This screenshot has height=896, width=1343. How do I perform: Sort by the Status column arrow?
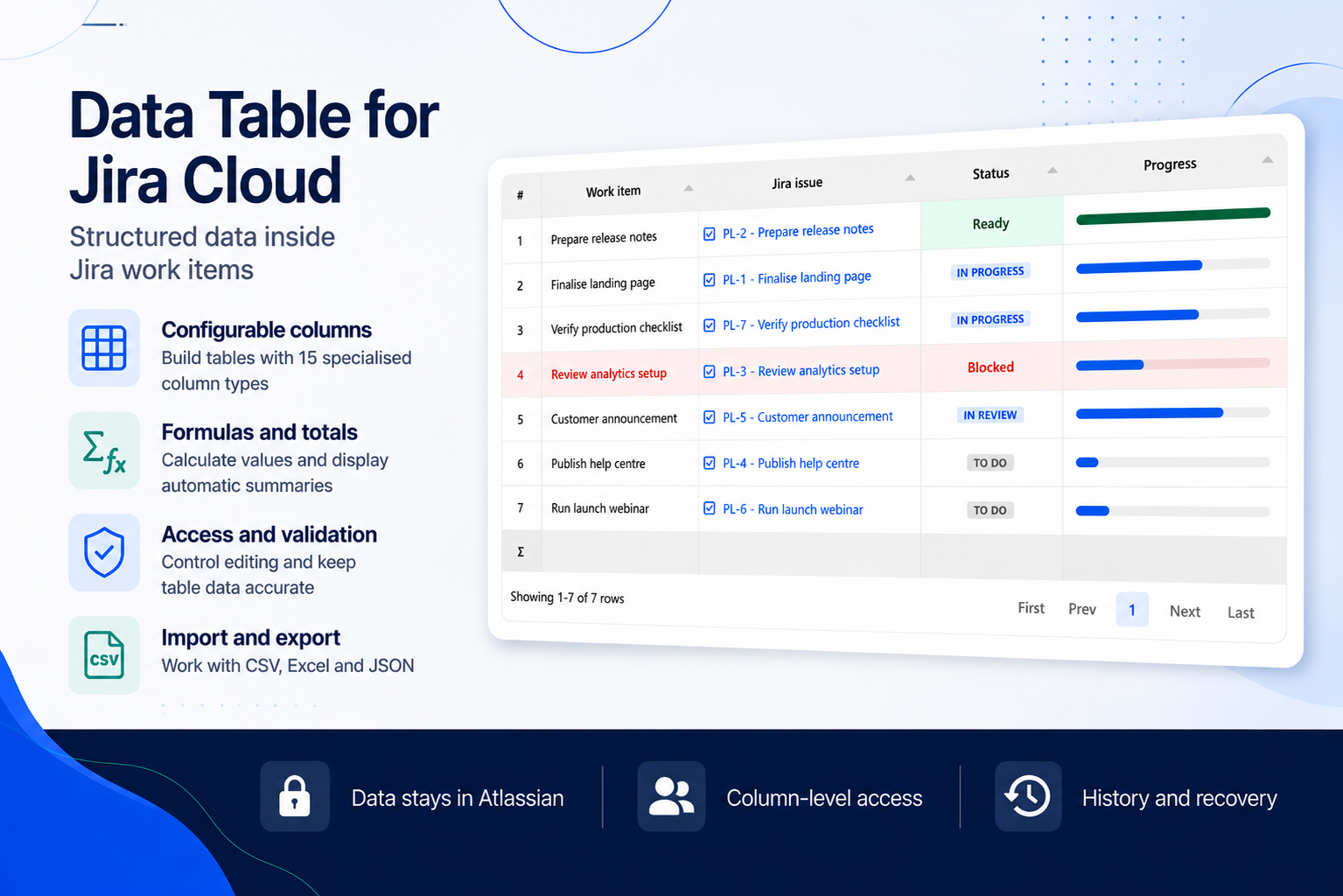click(1053, 170)
